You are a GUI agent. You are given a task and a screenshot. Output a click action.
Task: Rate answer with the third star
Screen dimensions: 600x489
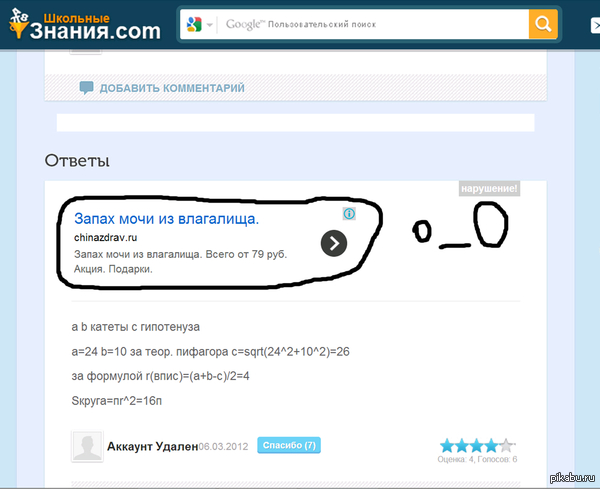coord(477,445)
